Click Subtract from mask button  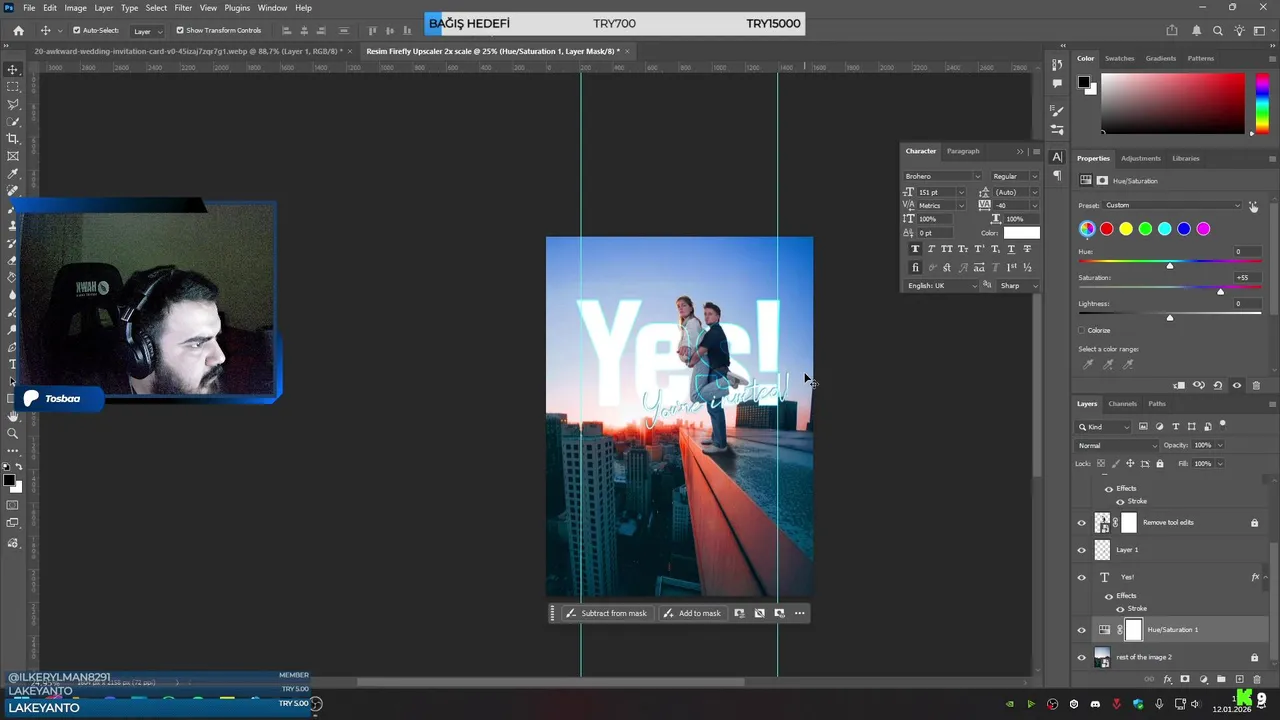606,613
